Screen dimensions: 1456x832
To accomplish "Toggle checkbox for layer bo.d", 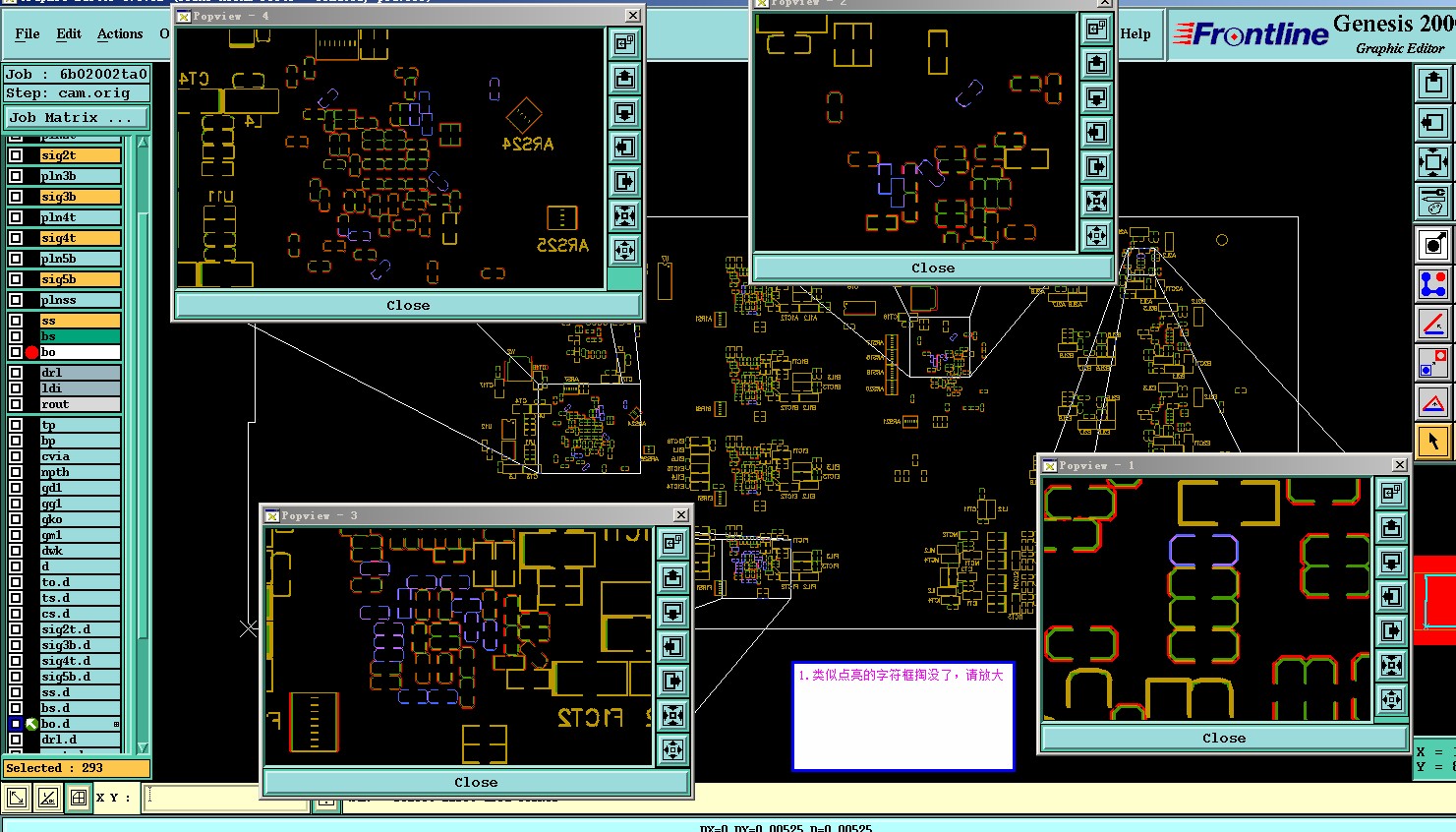I will point(16,724).
